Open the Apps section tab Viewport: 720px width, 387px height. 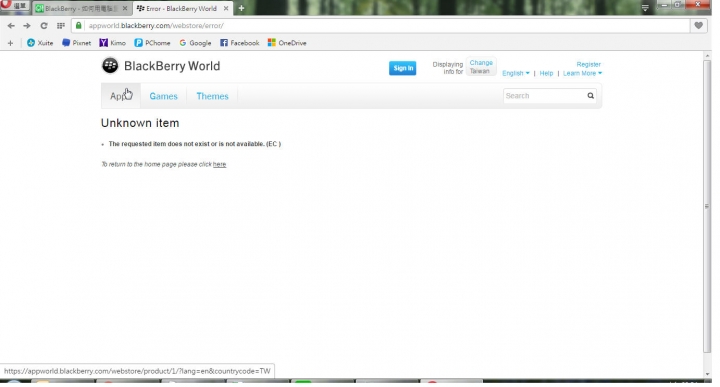[120, 96]
